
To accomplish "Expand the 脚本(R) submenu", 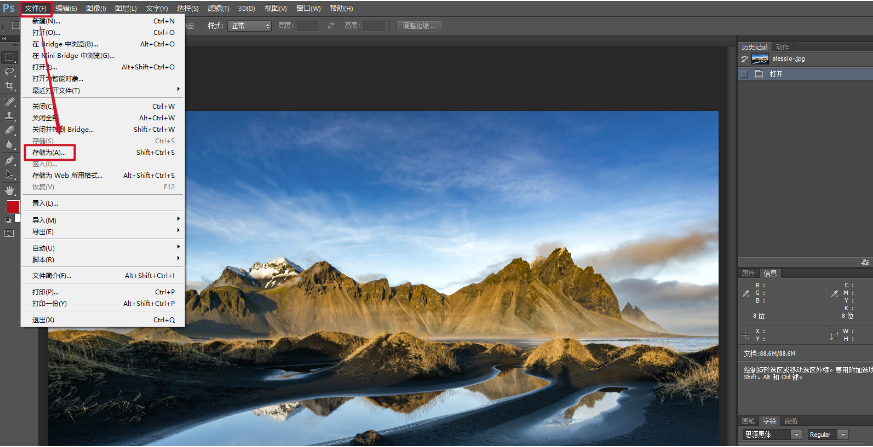I will 103,259.
